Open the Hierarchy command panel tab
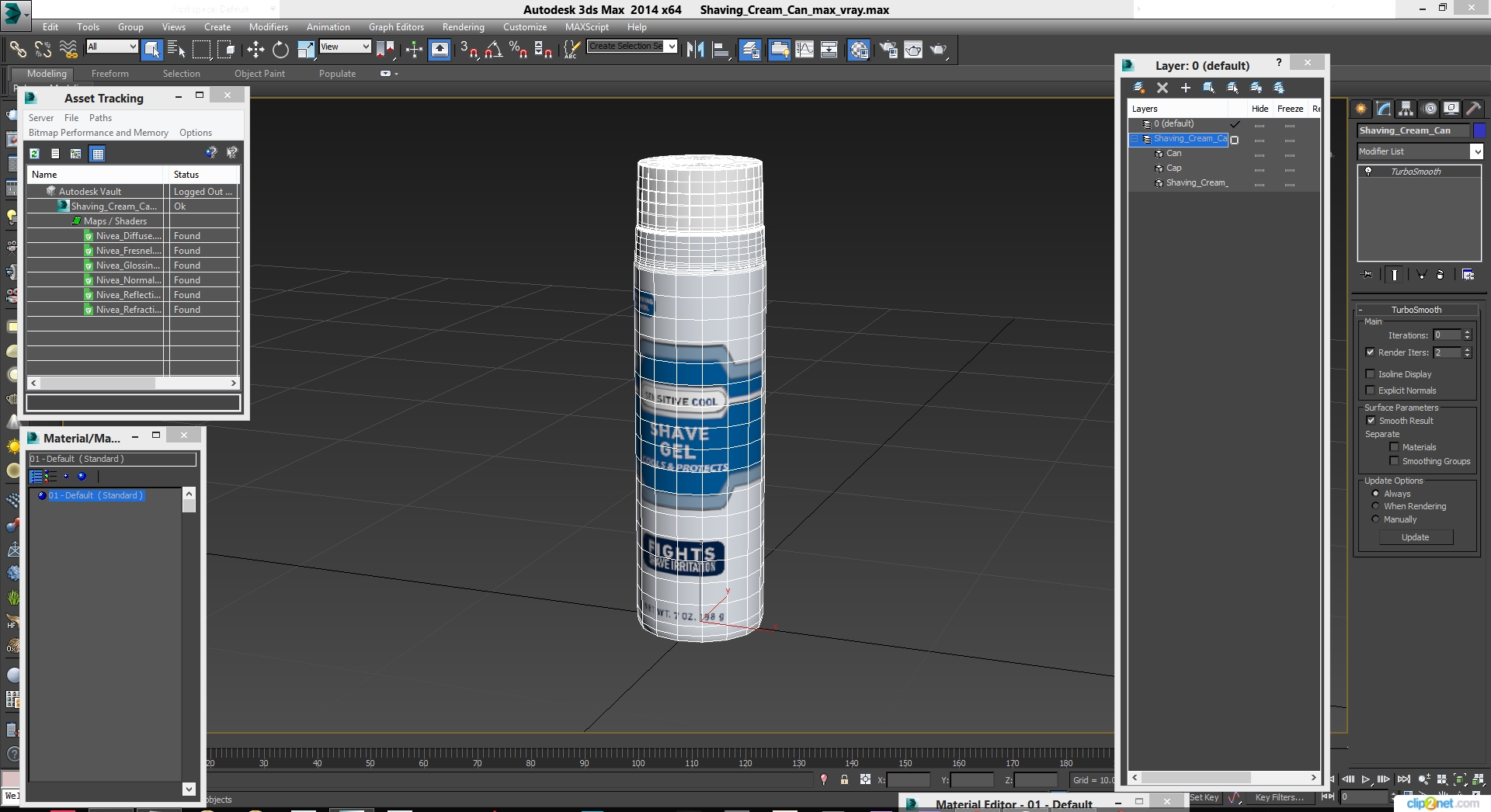Screen dimensions: 1491x812 point(1406,109)
